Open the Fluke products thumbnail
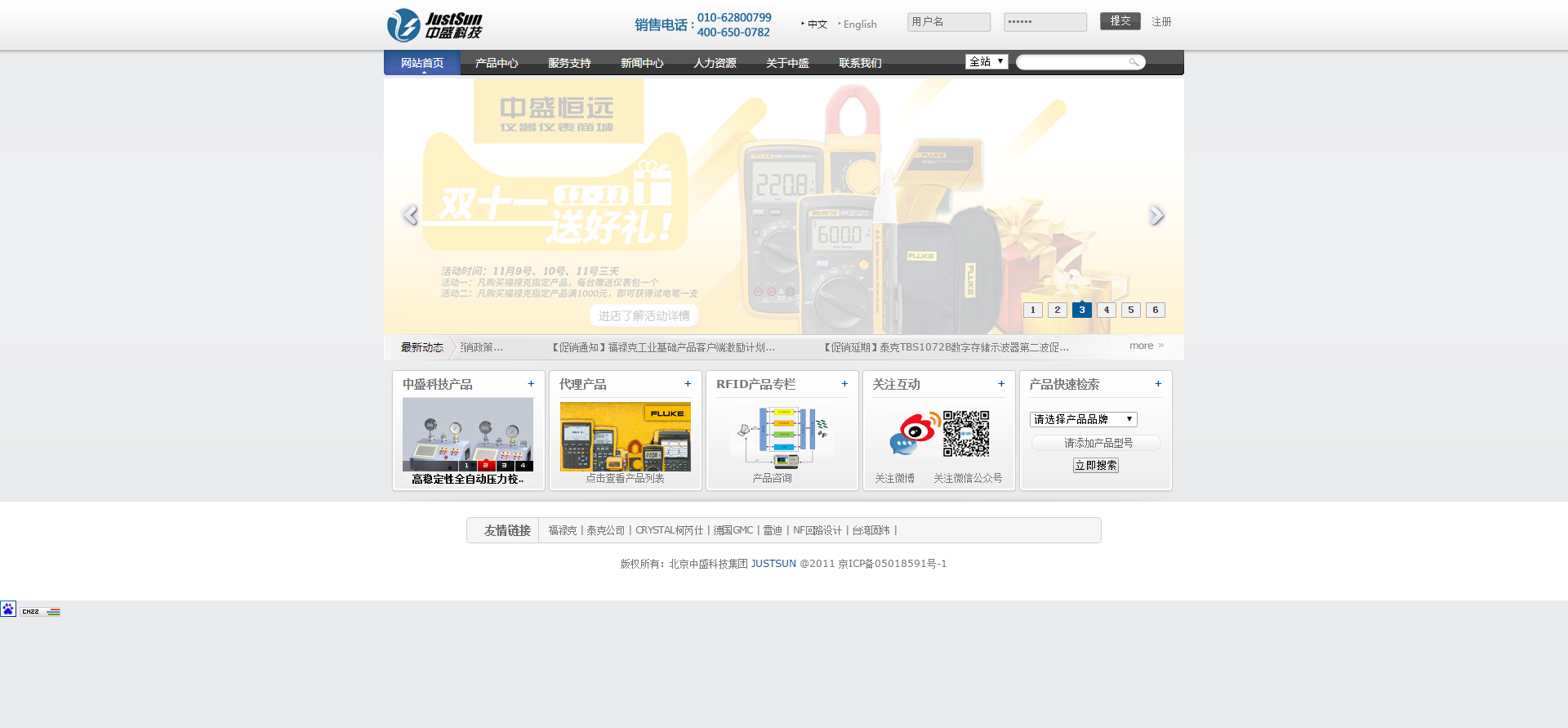This screenshot has height=728, width=1568. [x=626, y=436]
